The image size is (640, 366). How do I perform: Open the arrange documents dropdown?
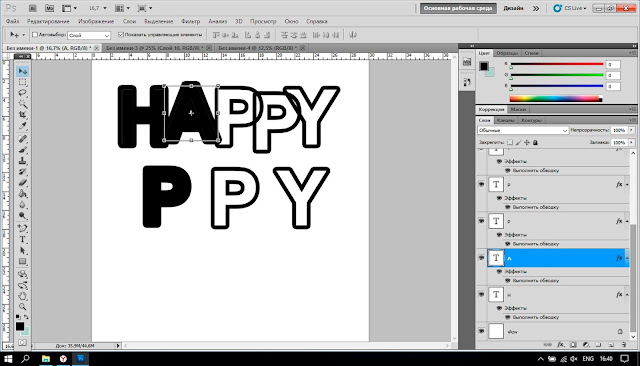pos(122,8)
